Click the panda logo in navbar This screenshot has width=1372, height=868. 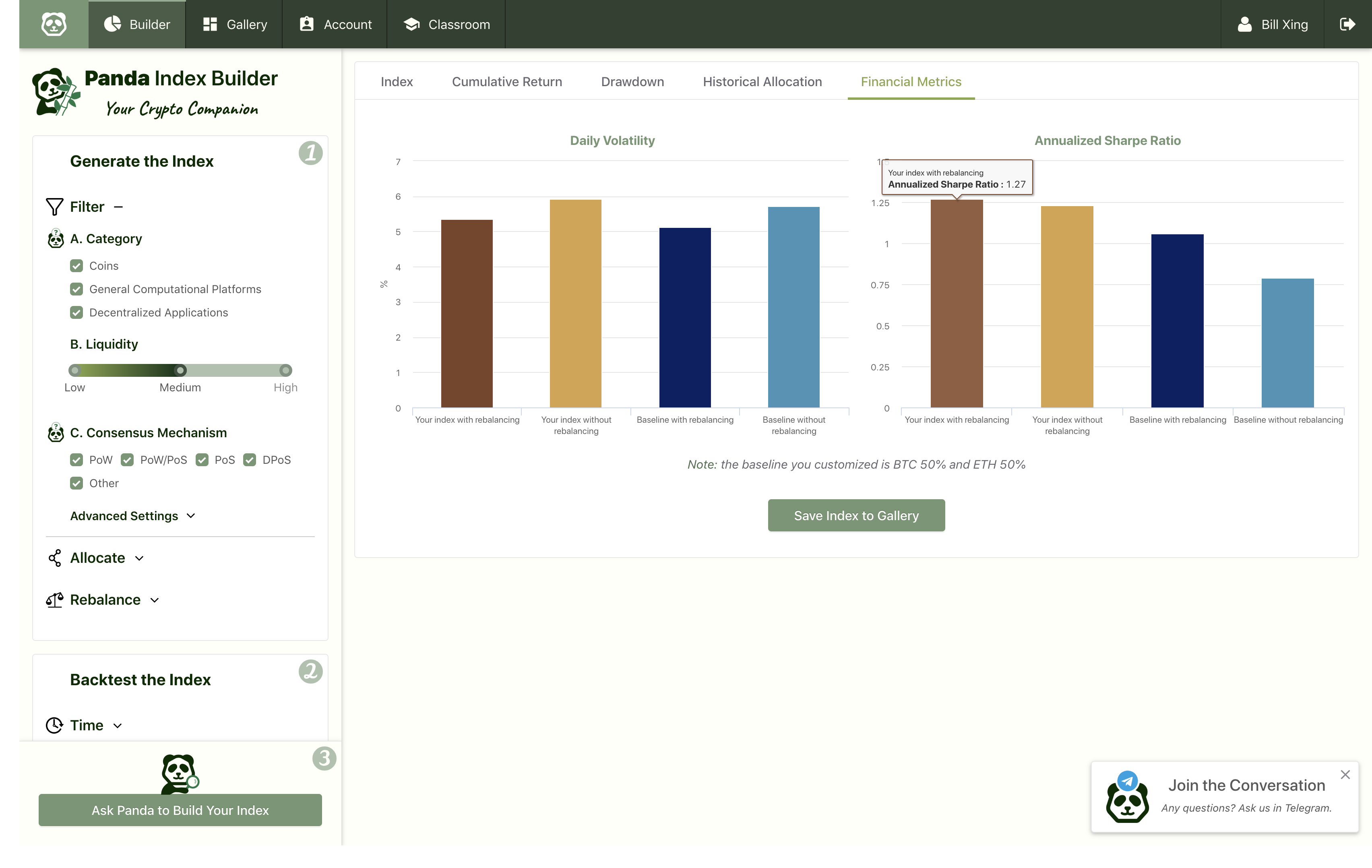click(x=54, y=24)
